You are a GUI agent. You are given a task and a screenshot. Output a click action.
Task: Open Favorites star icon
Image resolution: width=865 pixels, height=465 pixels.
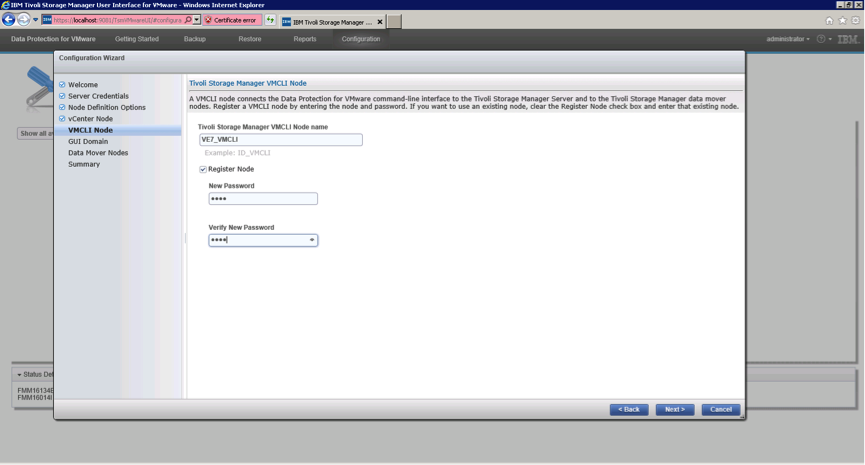tap(842, 20)
